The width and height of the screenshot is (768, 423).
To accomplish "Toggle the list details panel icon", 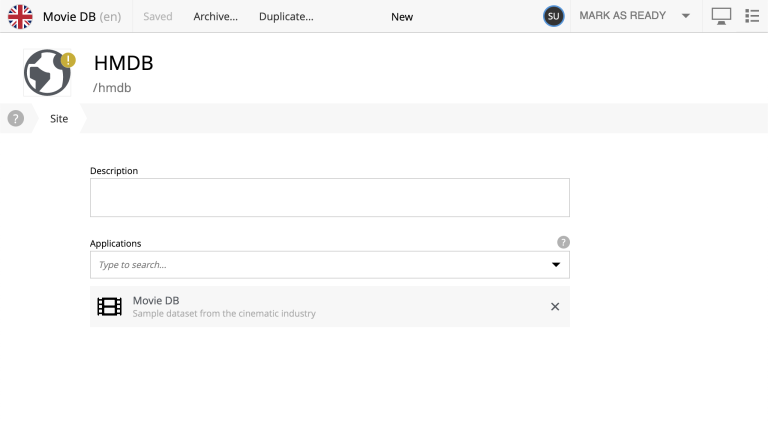I will [752, 16].
